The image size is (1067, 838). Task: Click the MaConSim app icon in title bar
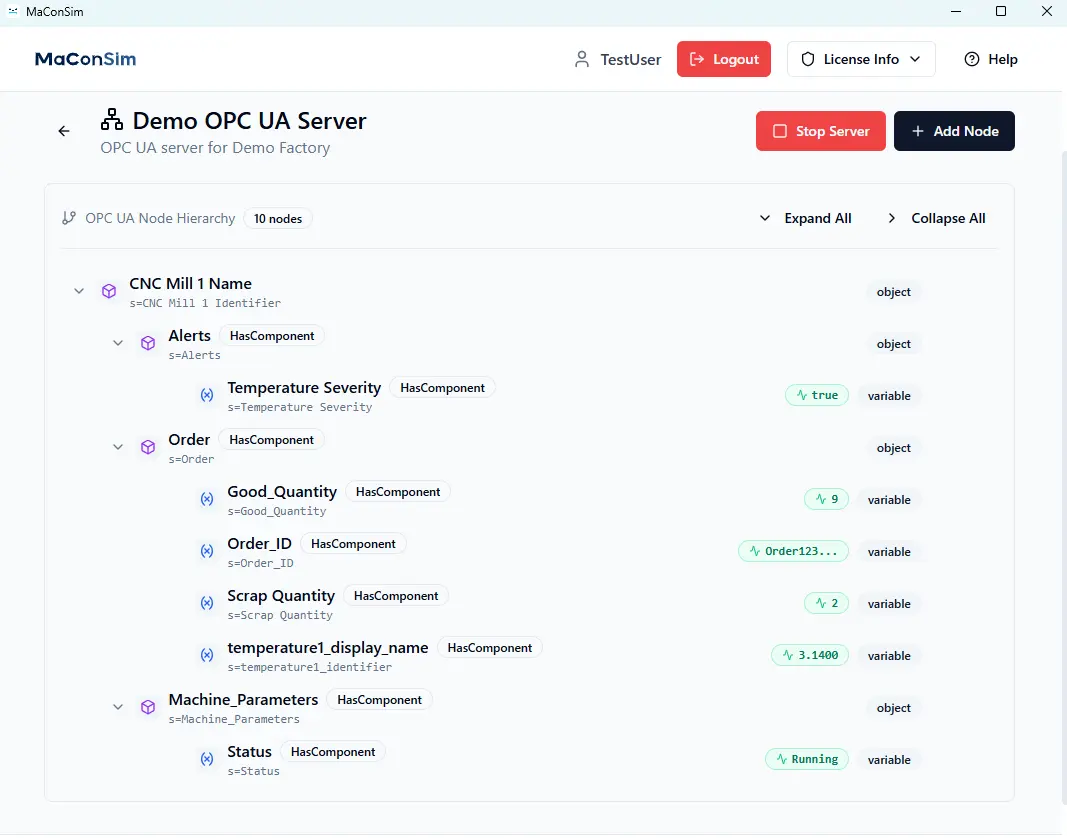tap(13, 12)
